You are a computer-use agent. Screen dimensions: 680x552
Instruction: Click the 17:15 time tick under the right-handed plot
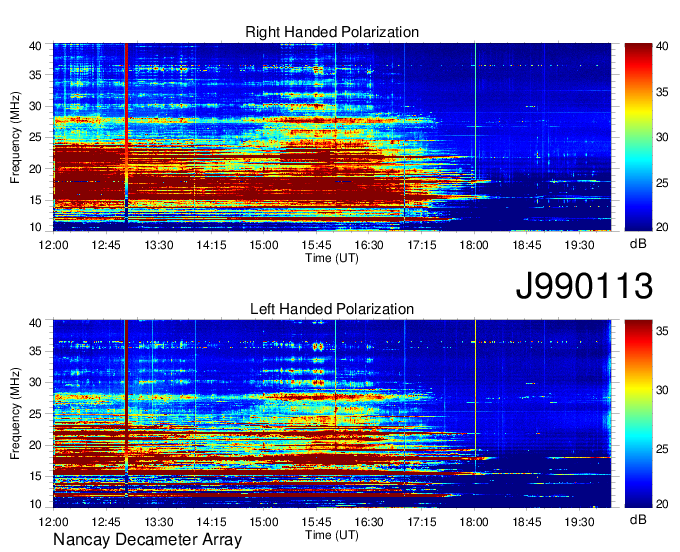[x=422, y=245]
